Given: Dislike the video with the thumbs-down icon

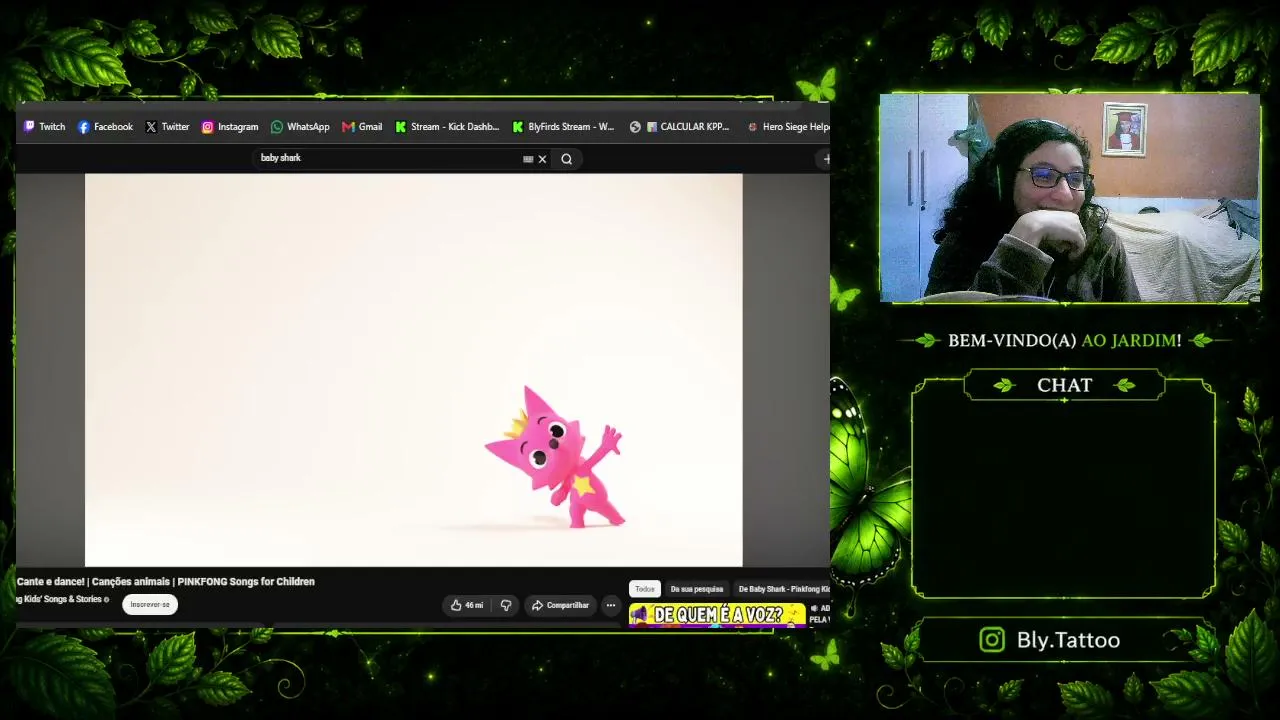Looking at the screenshot, I should click(x=506, y=605).
